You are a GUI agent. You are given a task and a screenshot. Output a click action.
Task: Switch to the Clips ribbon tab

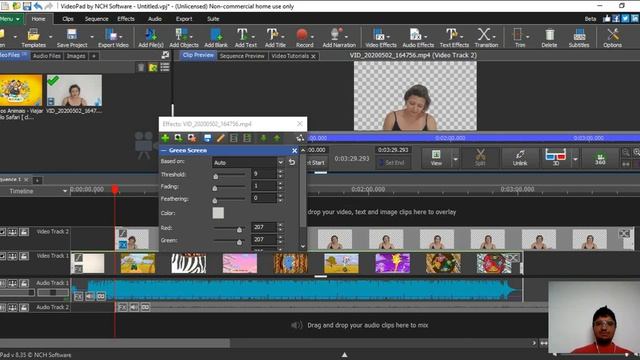coord(68,19)
